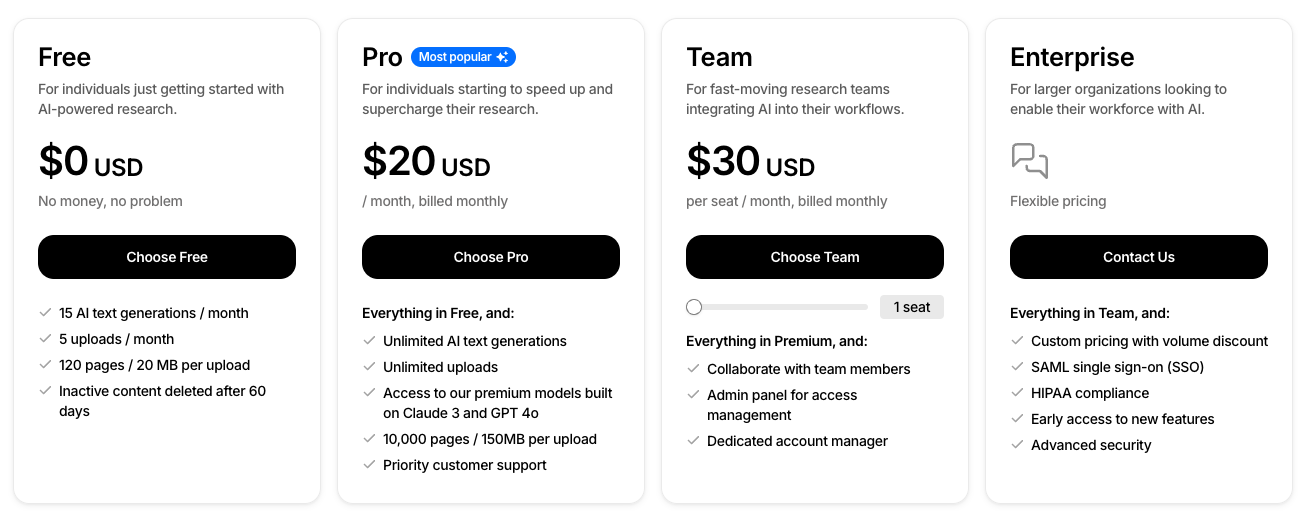Click checkmark icon beside Unlimited uploads

pos(369,367)
